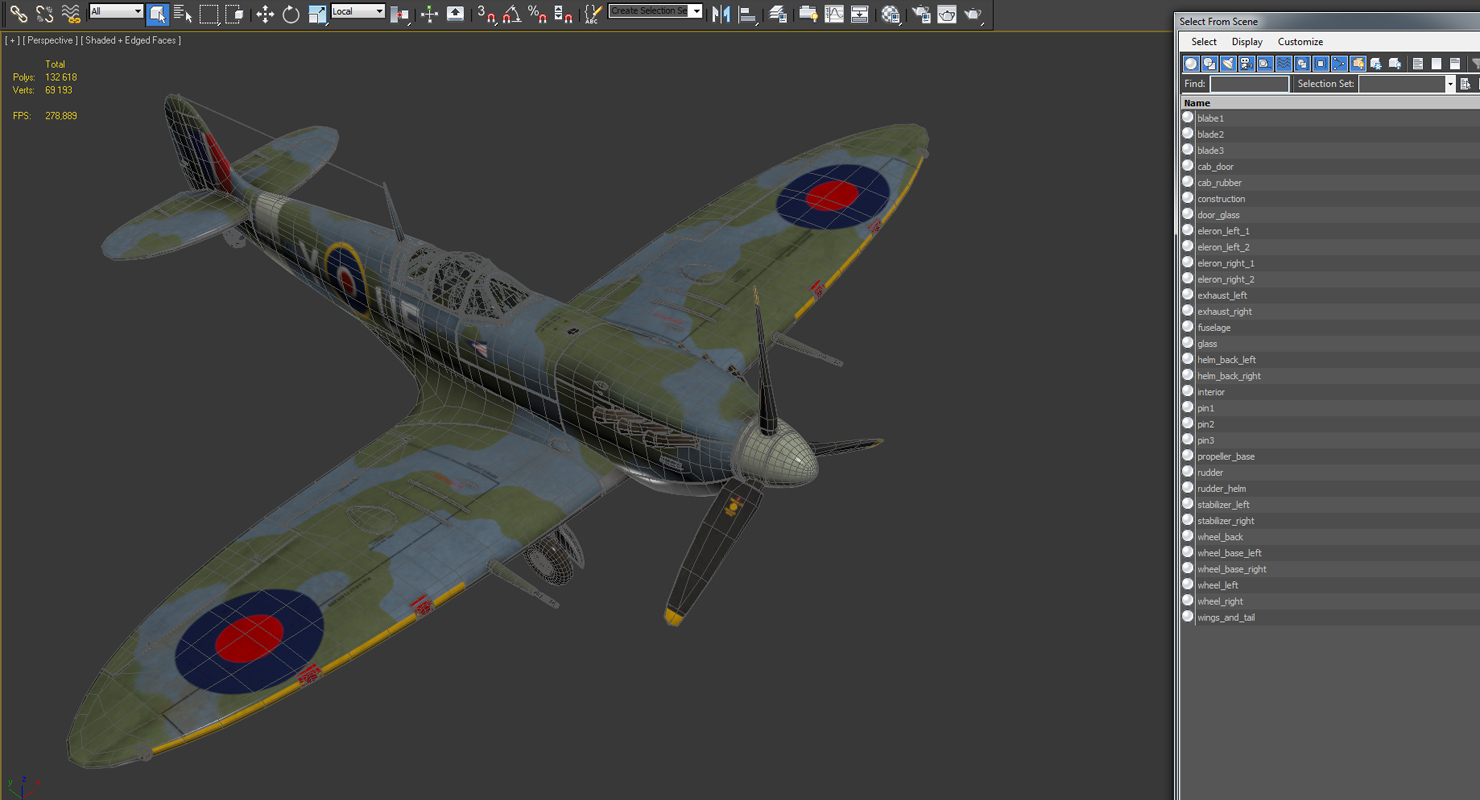Screen dimensions: 1480x800
Task: Open the Schematic View
Action: 859,13
